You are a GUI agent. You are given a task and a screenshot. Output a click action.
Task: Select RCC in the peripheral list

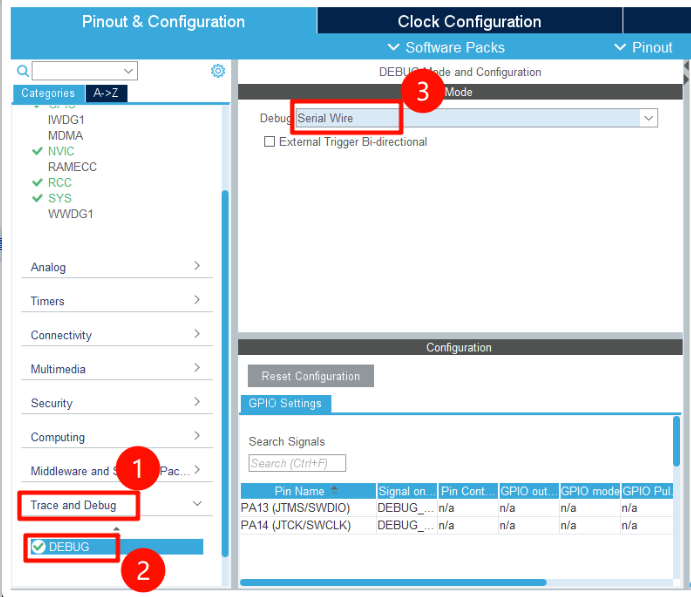pyautogui.click(x=59, y=182)
